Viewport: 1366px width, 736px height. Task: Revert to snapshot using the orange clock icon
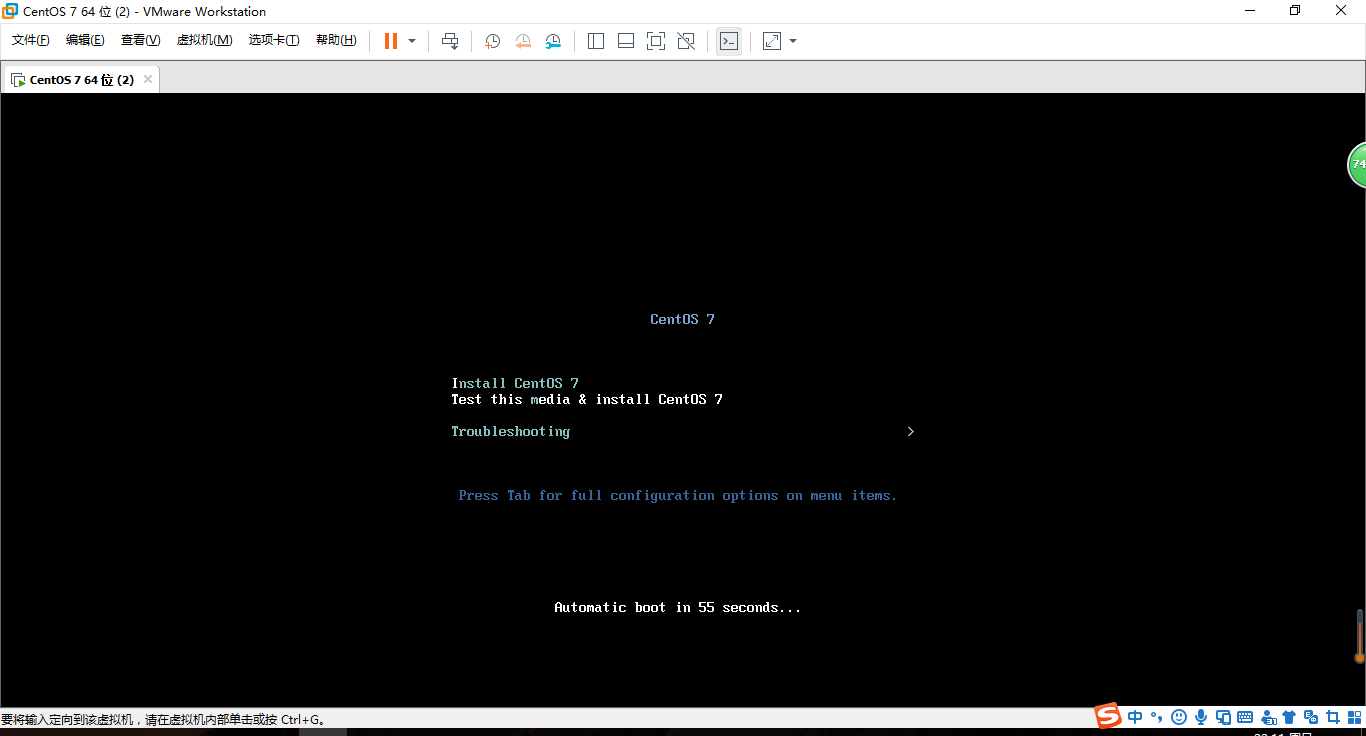coord(523,41)
